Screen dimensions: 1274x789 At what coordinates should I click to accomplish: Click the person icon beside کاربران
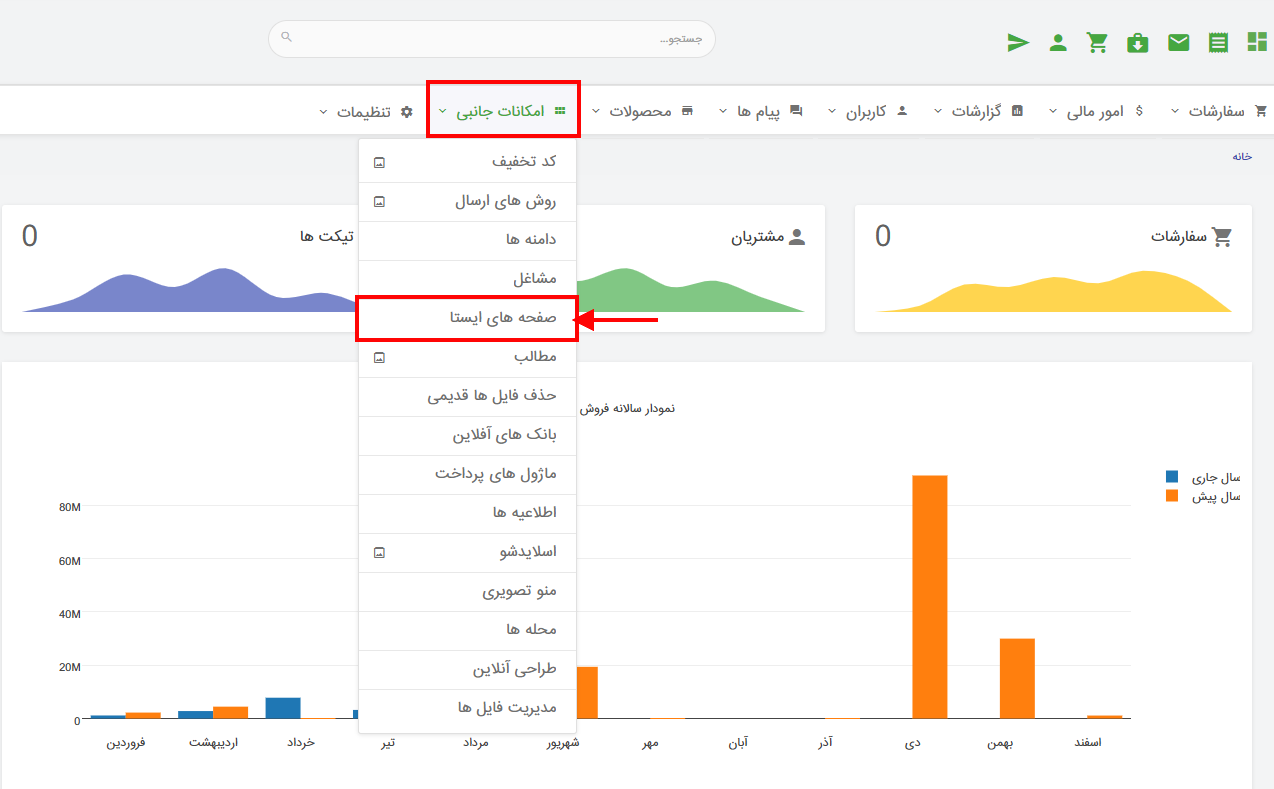pyautogui.click(x=902, y=111)
